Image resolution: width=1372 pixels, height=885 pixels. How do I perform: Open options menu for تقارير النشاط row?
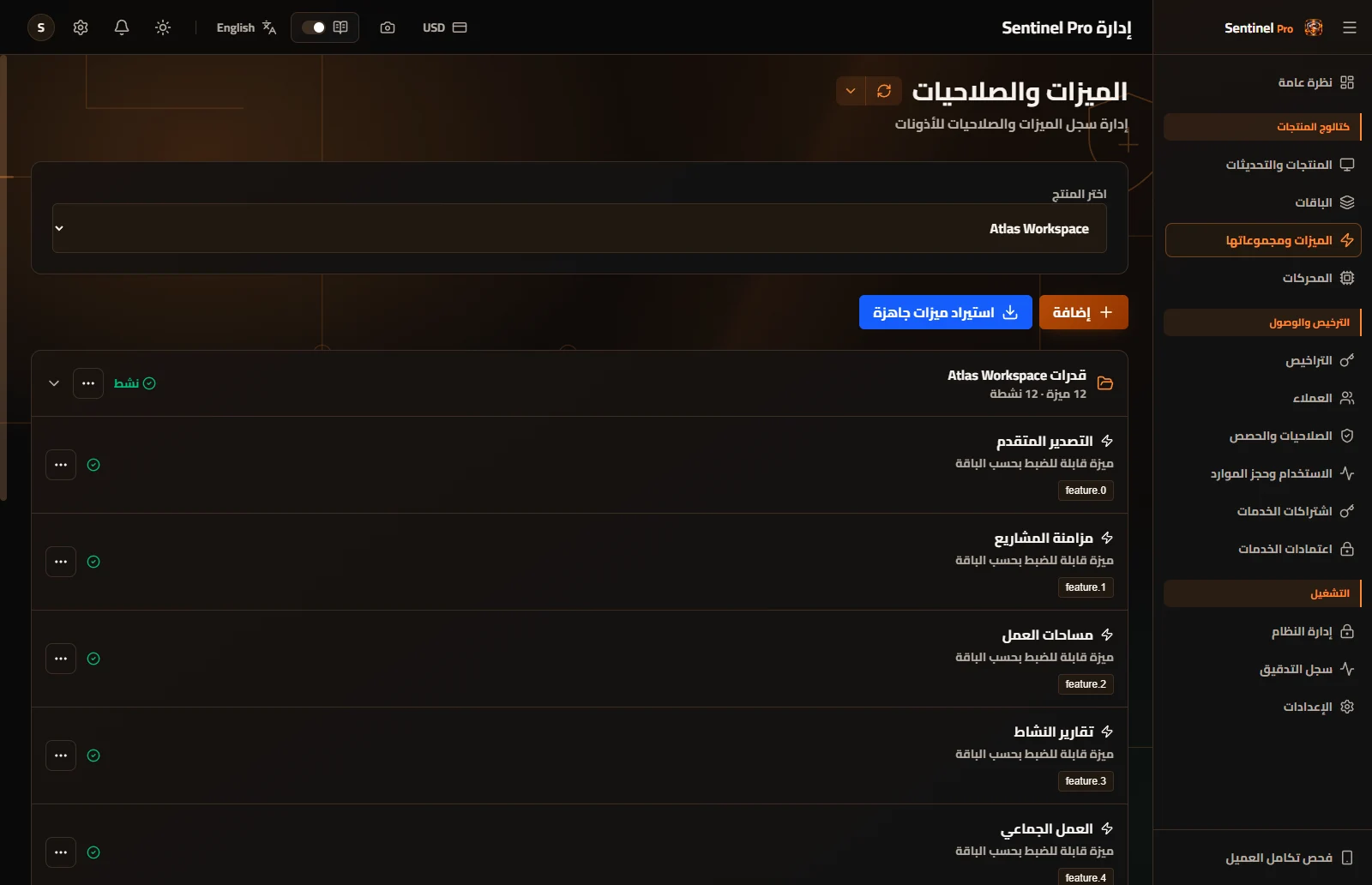click(x=61, y=756)
